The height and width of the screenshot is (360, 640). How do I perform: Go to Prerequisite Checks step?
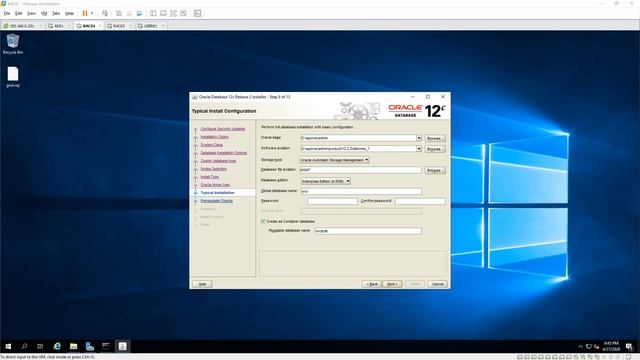(x=217, y=201)
